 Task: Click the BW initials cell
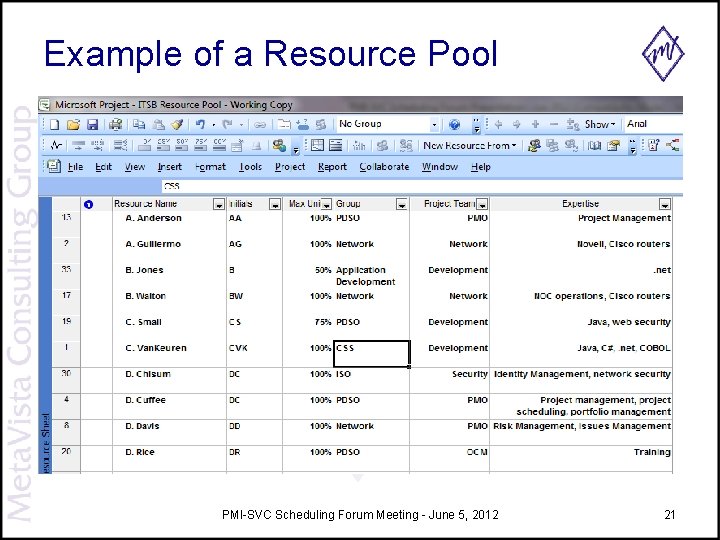pyautogui.click(x=254, y=301)
